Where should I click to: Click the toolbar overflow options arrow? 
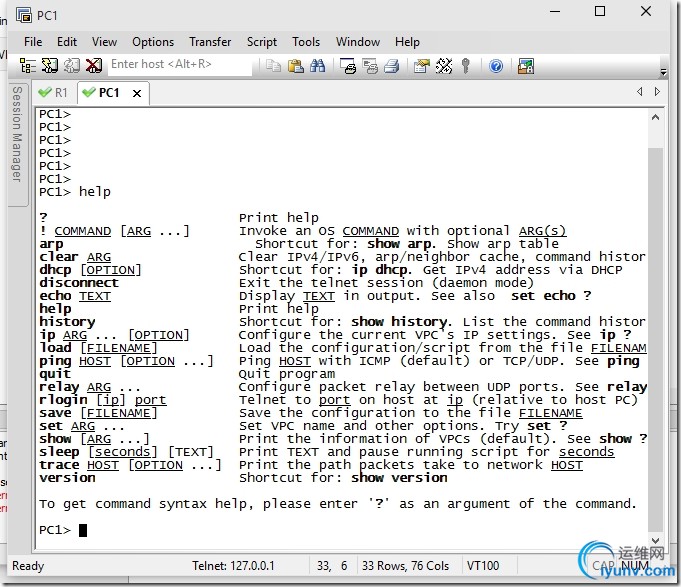coord(663,72)
